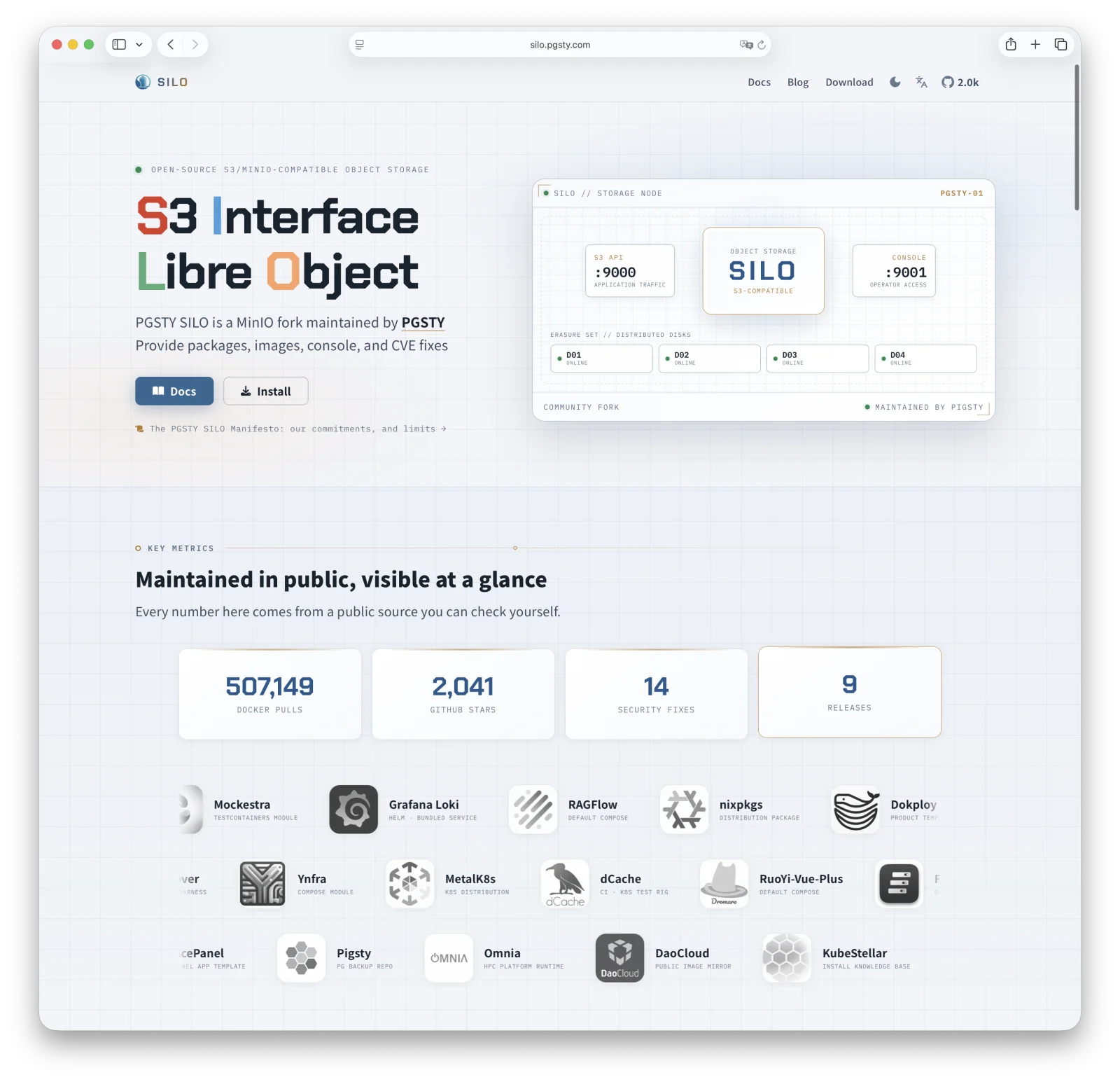Click the dark server-stack logo icon
The height and width of the screenshot is (1082, 1120).
tap(899, 884)
